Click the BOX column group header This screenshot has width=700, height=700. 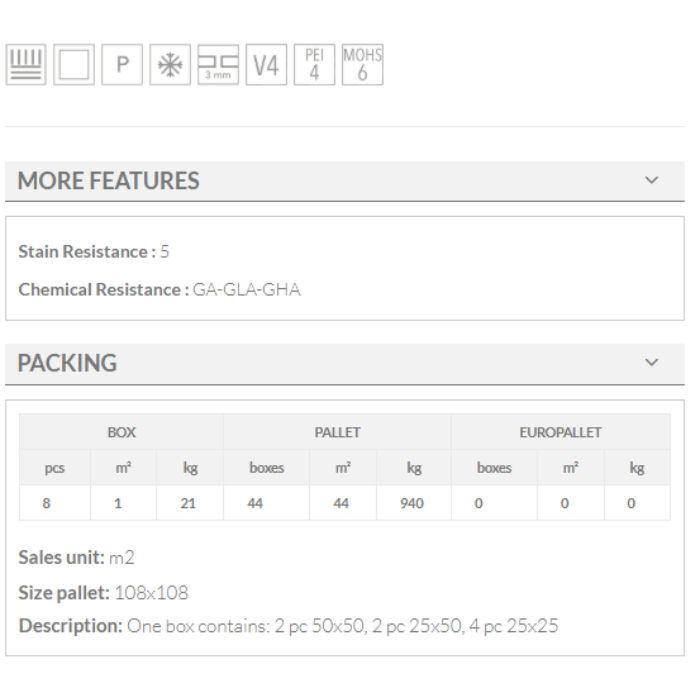click(121, 433)
